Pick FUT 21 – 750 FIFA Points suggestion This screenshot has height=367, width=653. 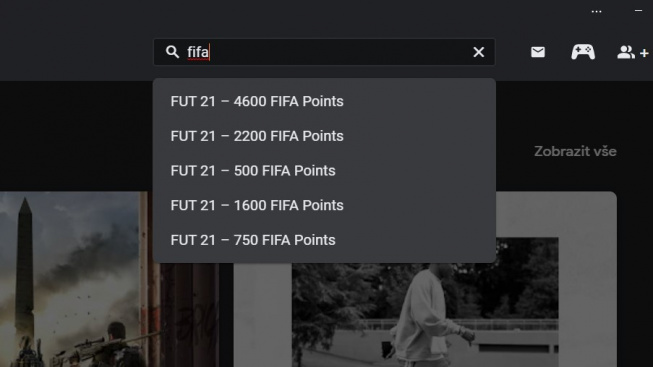coord(324,240)
